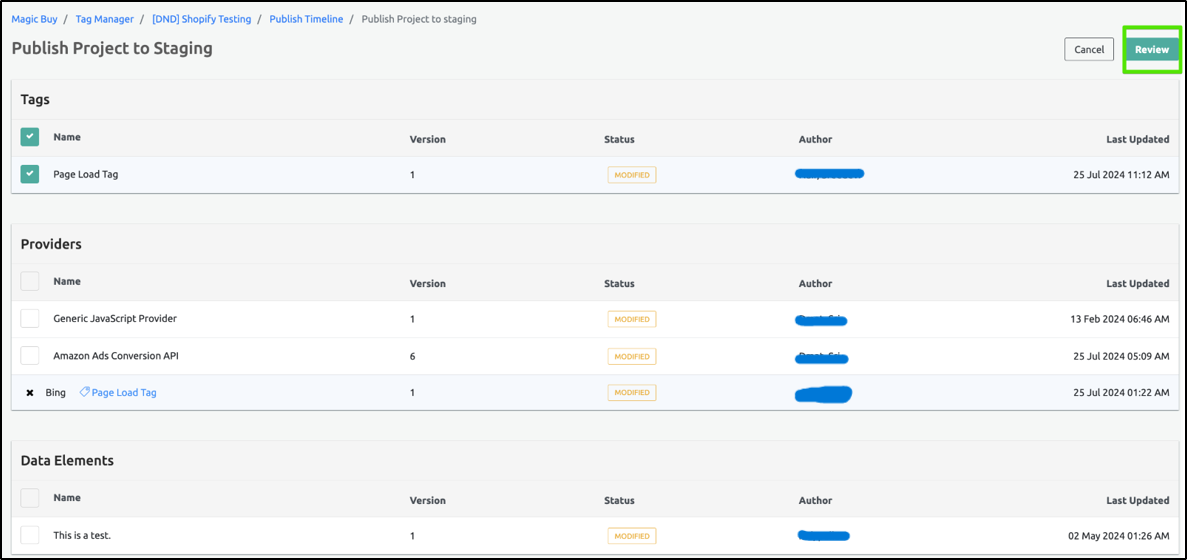The width and height of the screenshot is (1187, 560).
Task: Open the Page Load Tag link beside Bing
Action: click(x=124, y=393)
